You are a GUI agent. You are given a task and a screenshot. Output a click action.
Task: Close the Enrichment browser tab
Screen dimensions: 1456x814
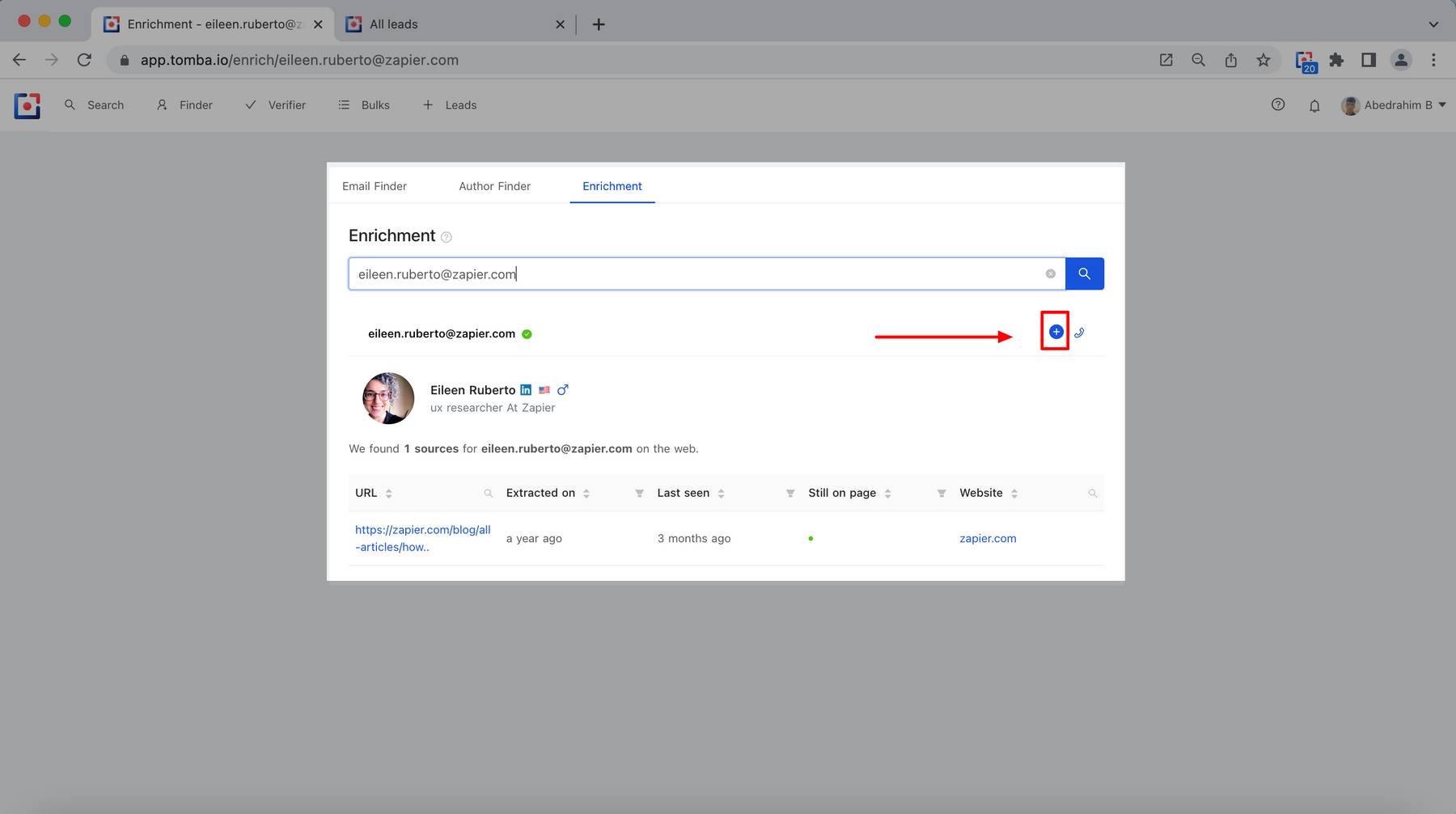(318, 24)
